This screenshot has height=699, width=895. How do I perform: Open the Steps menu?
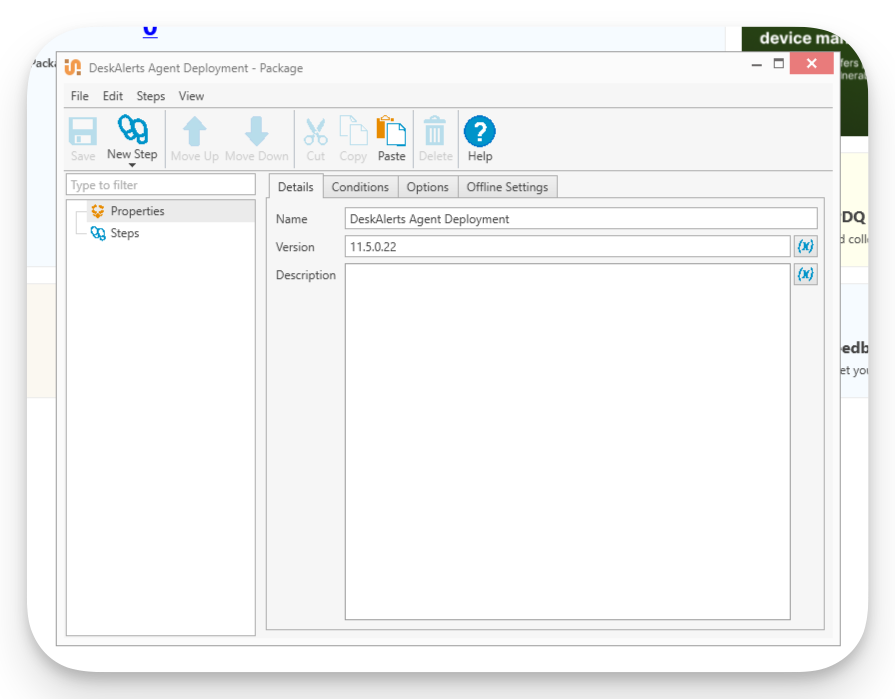coord(150,95)
